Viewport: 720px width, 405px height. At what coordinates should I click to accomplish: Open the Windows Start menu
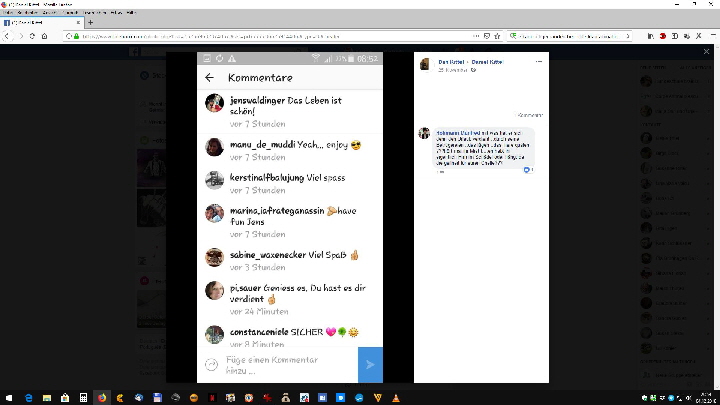click(x=9, y=397)
